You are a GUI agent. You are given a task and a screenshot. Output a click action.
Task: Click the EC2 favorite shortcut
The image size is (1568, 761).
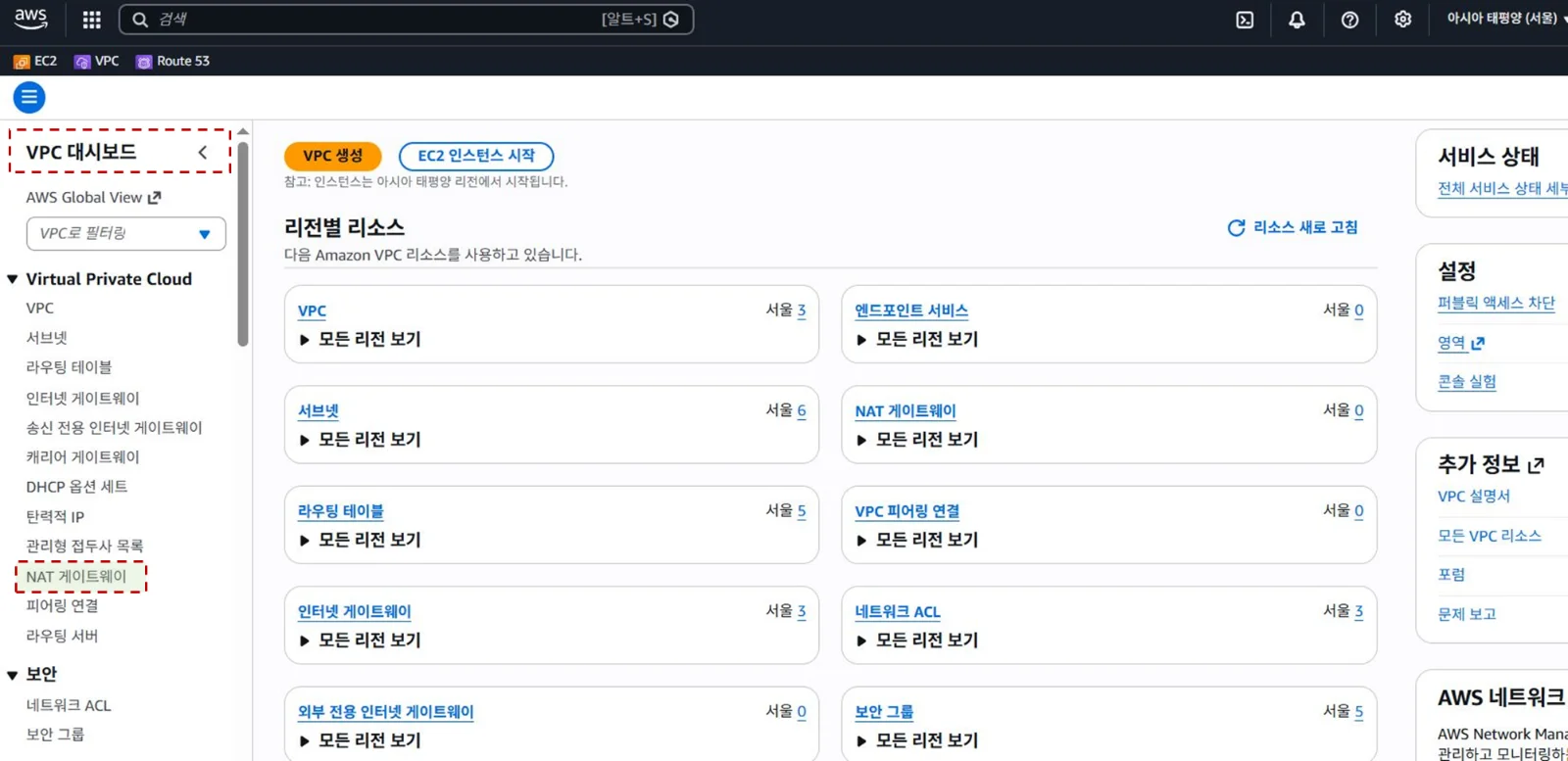tap(35, 61)
